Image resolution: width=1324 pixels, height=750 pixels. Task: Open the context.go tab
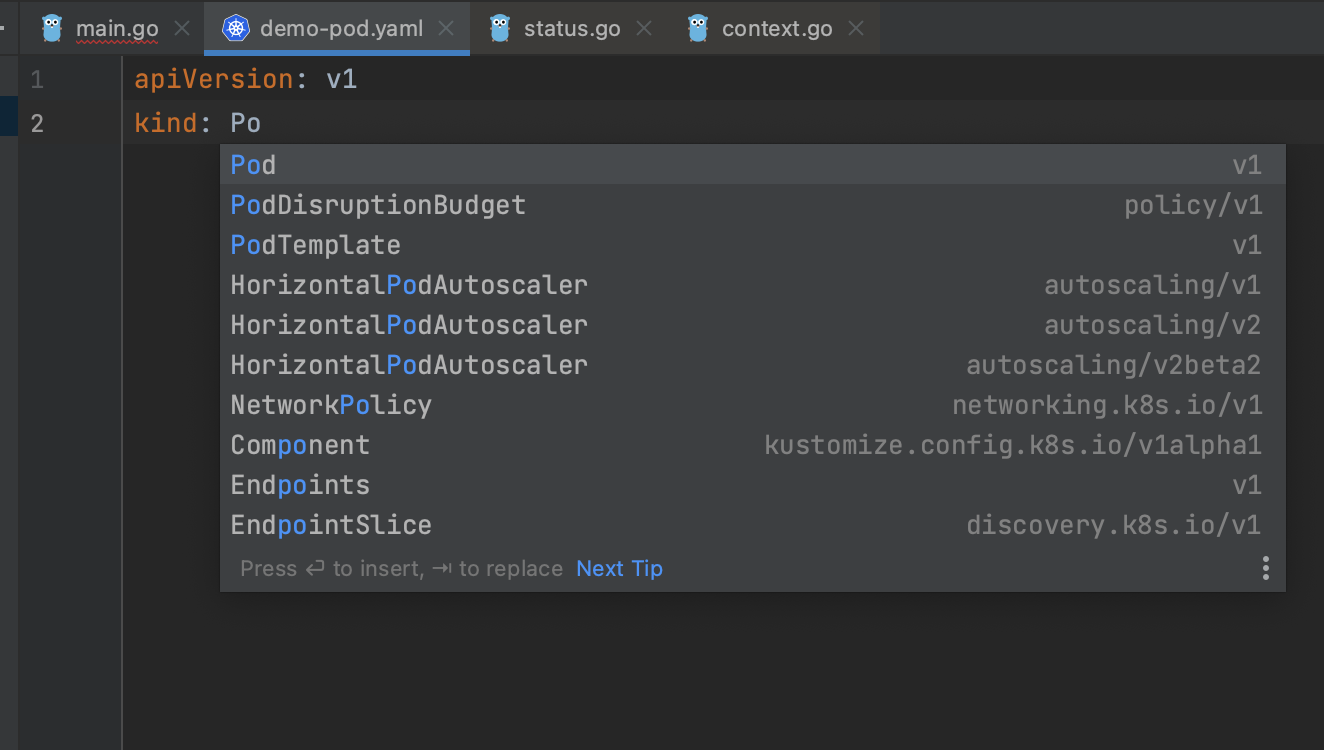(x=777, y=28)
